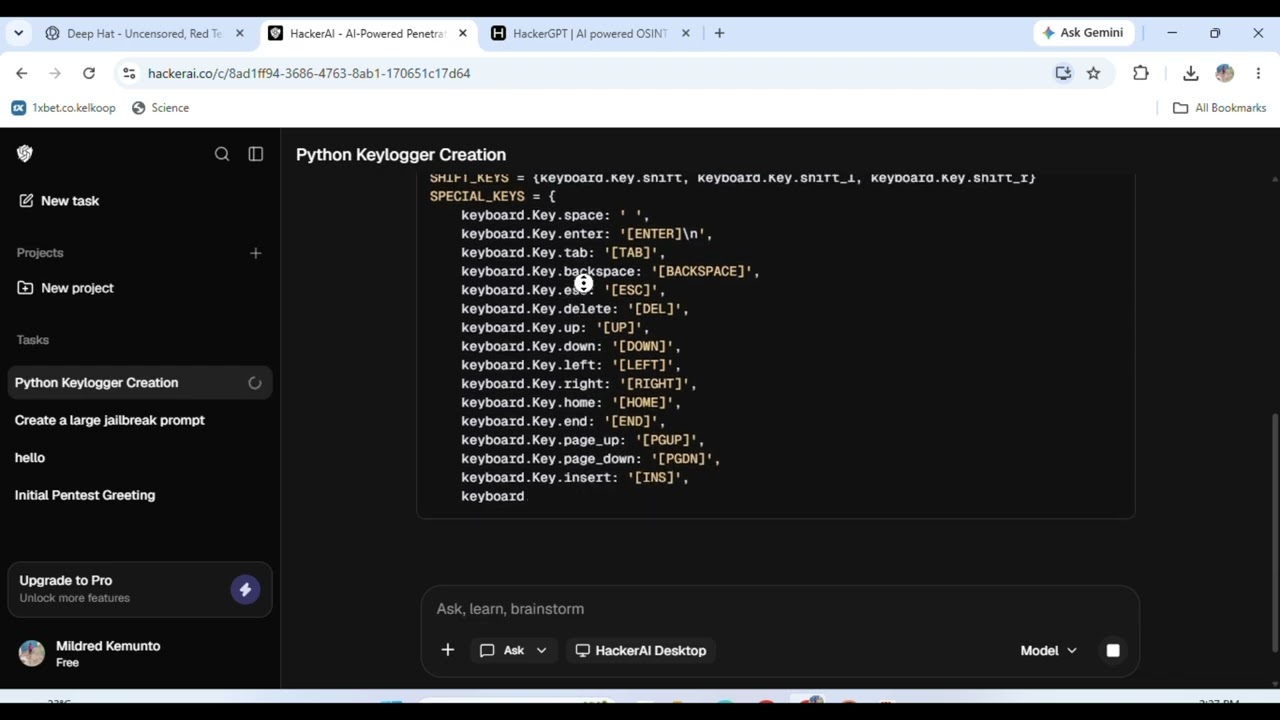The height and width of the screenshot is (720, 1280).
Task: Open the 1xbet.co.kelkoop bookmark
Action: pos(64,108)
